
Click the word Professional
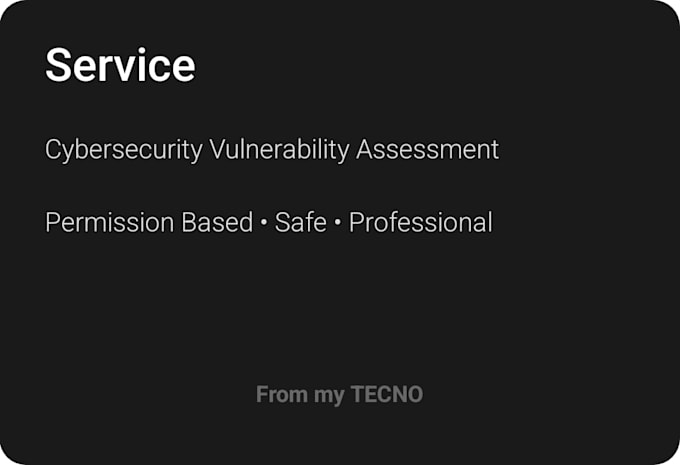[x=421, y=223]
